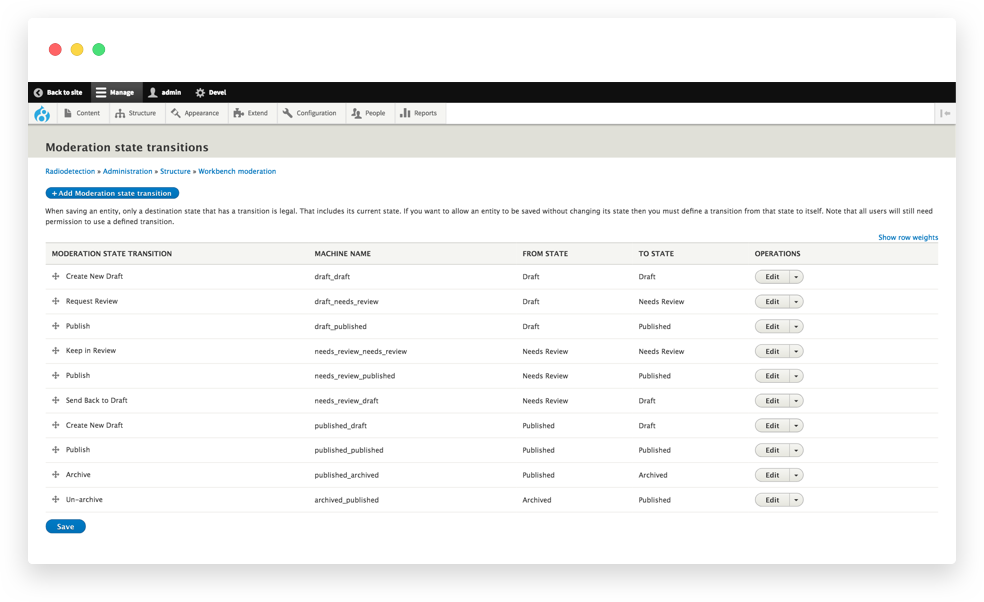Screen dimensions: 984x602
Task: Open operations arrow for archived_published row
Action: pos(796,500)
